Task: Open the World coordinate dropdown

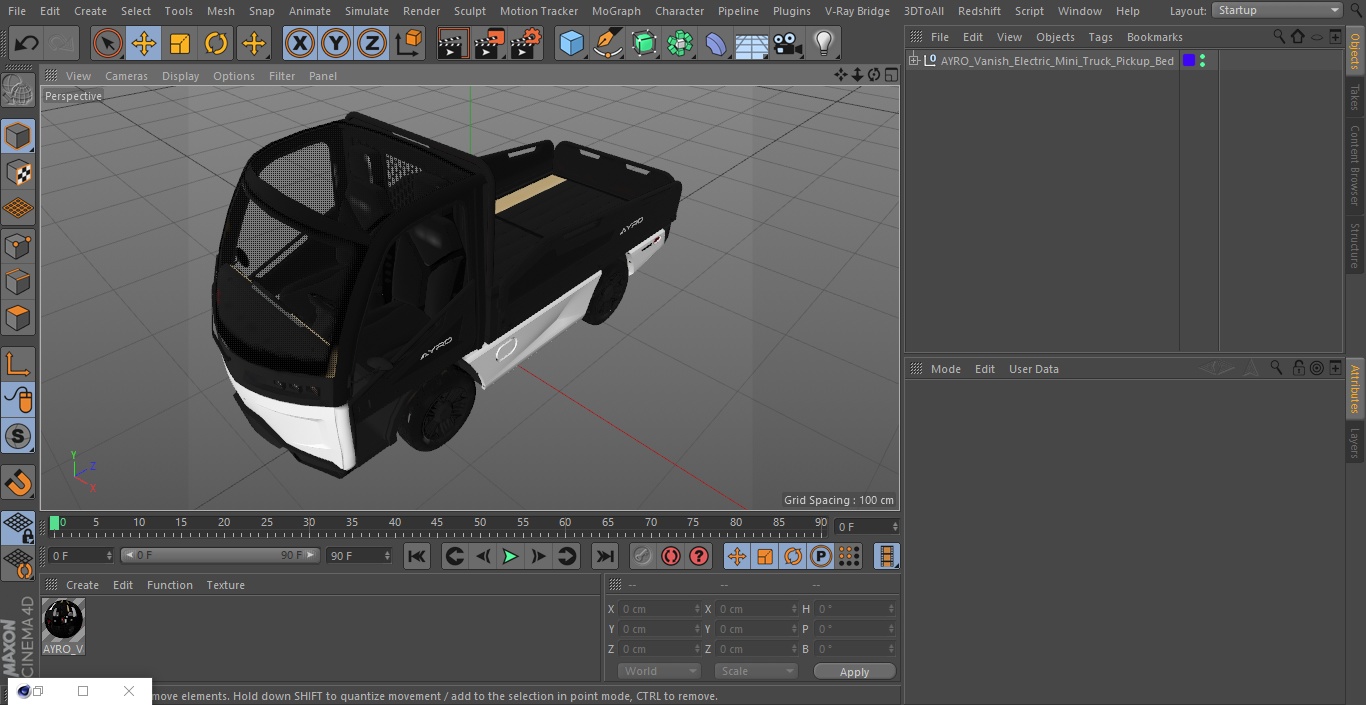Action: (x=659, y=671)
